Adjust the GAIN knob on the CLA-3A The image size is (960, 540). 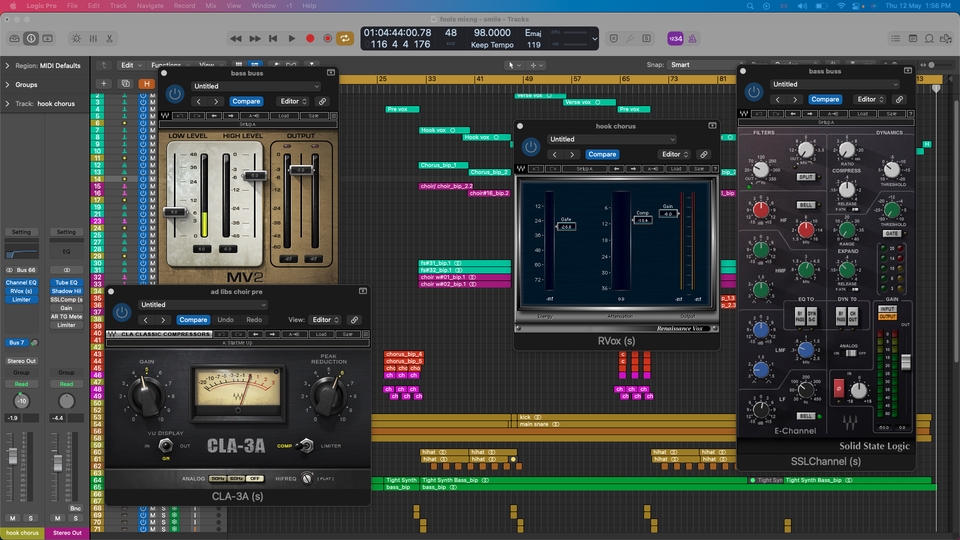(146, 396)
